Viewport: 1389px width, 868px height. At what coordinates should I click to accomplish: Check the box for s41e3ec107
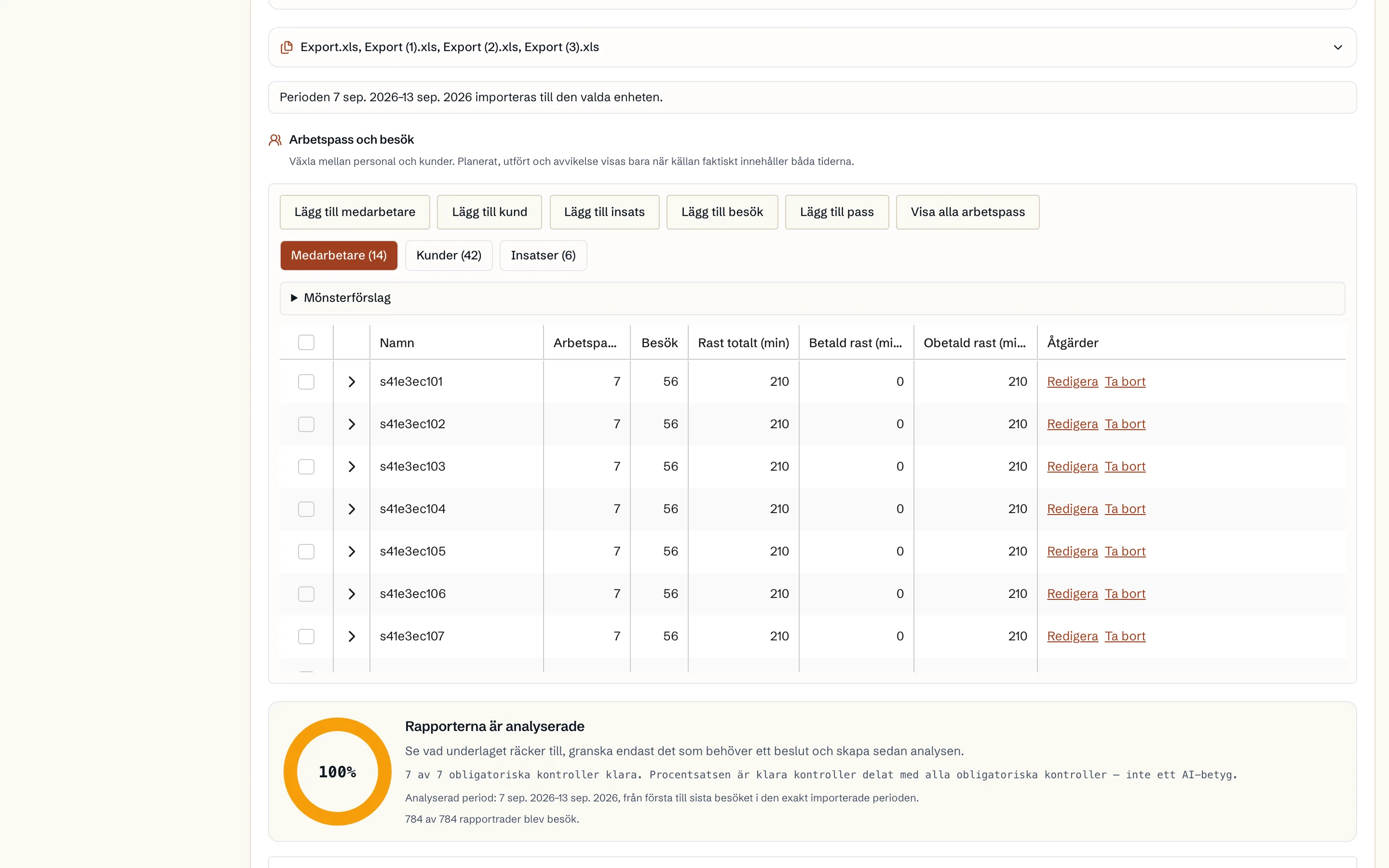tap(306, 637)
